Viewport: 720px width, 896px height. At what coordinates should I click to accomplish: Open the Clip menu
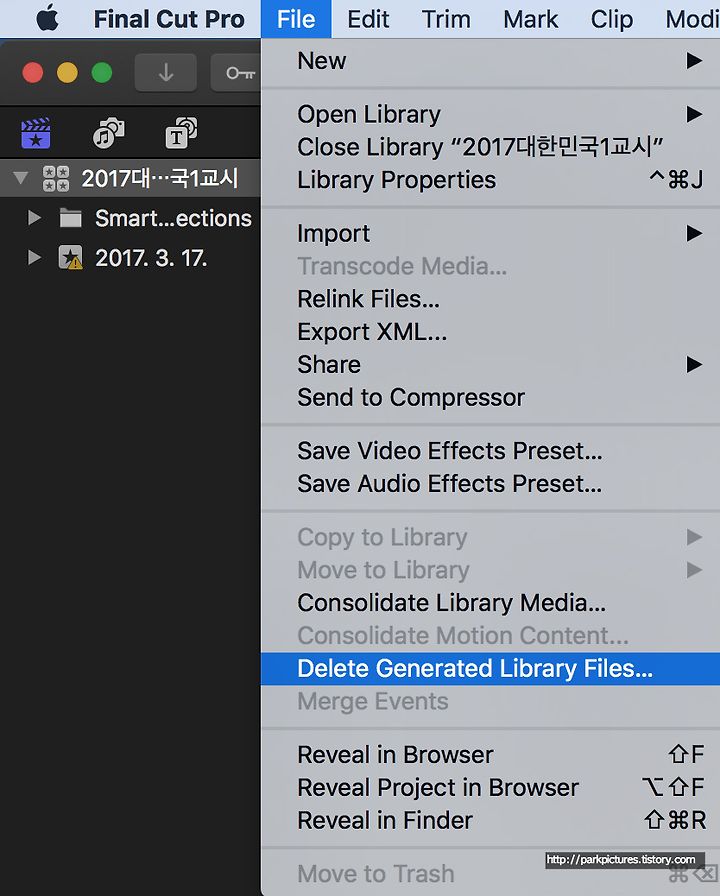611,19
